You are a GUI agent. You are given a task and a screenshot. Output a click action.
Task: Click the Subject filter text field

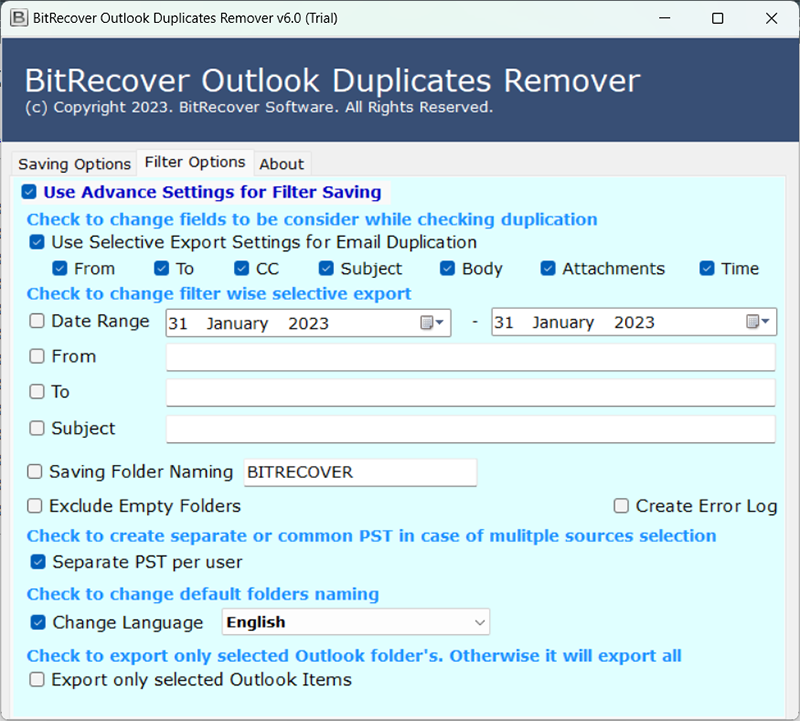[470, 429]
